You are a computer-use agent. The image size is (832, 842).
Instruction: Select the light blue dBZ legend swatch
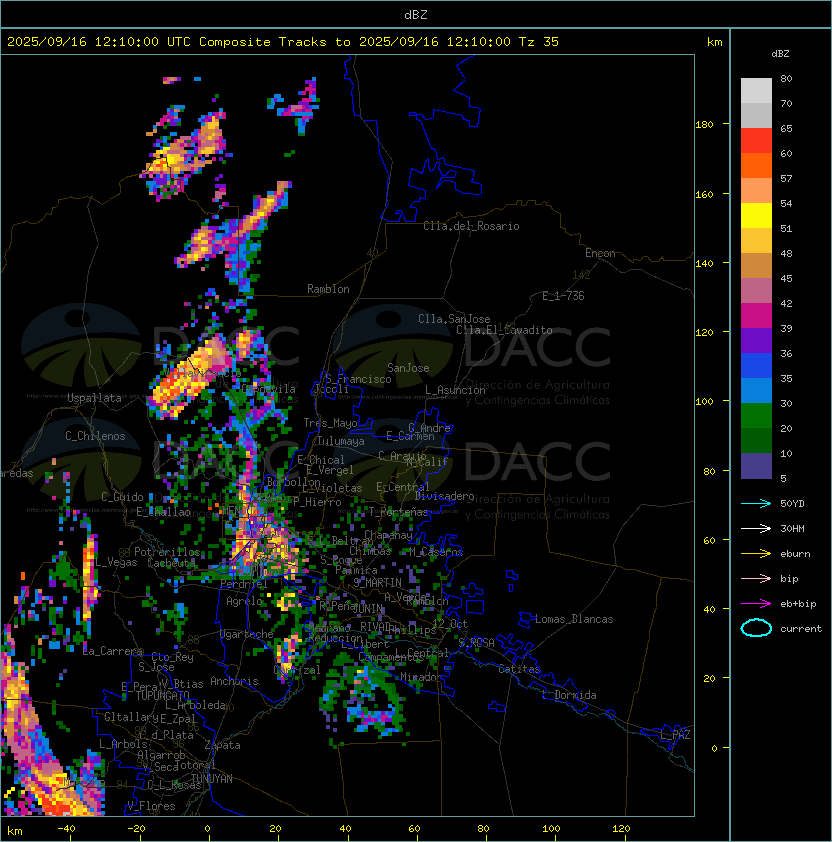(x=756, y=390)
